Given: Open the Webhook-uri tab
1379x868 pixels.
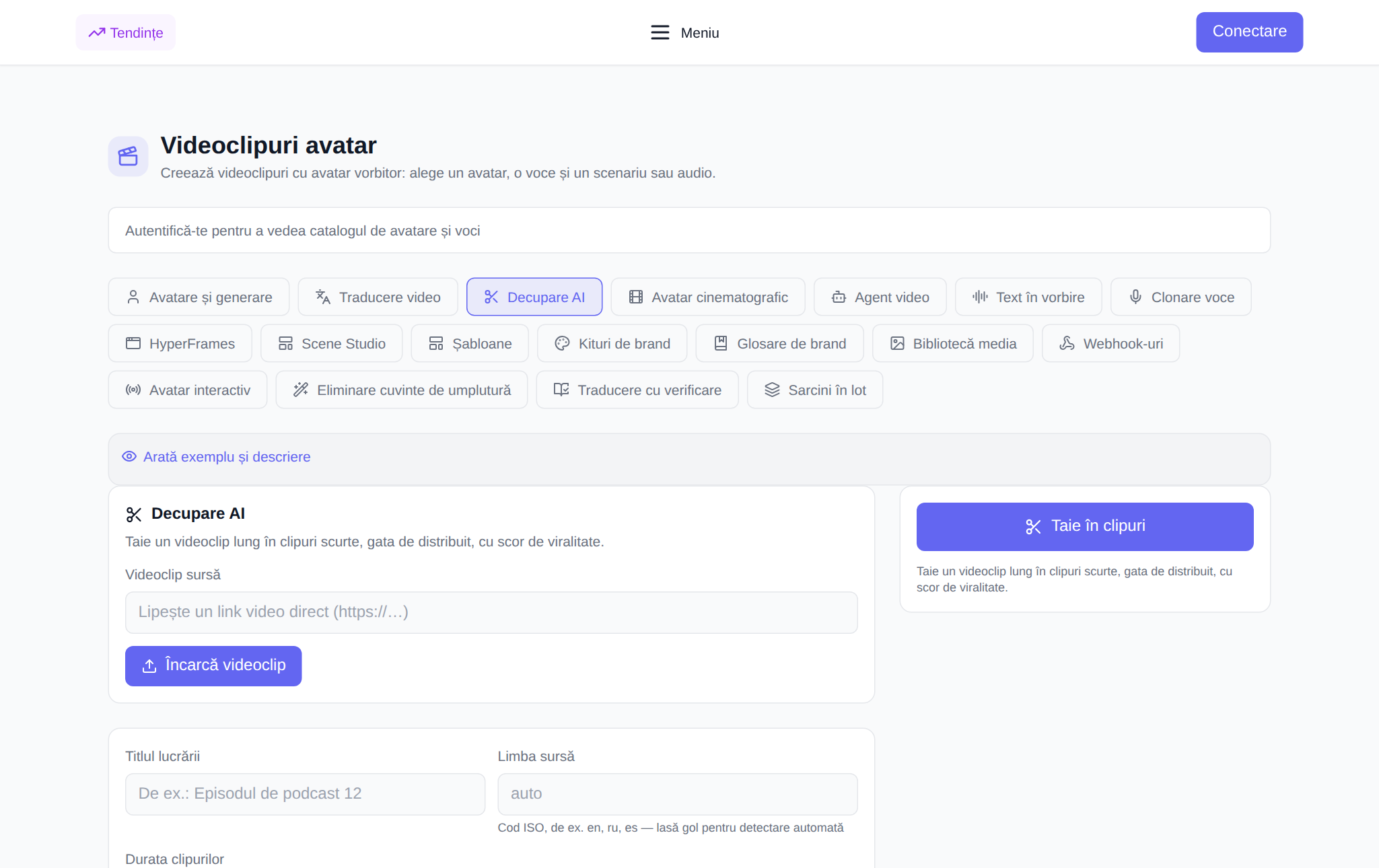Looking at the screenshot, I should 1110,343.
